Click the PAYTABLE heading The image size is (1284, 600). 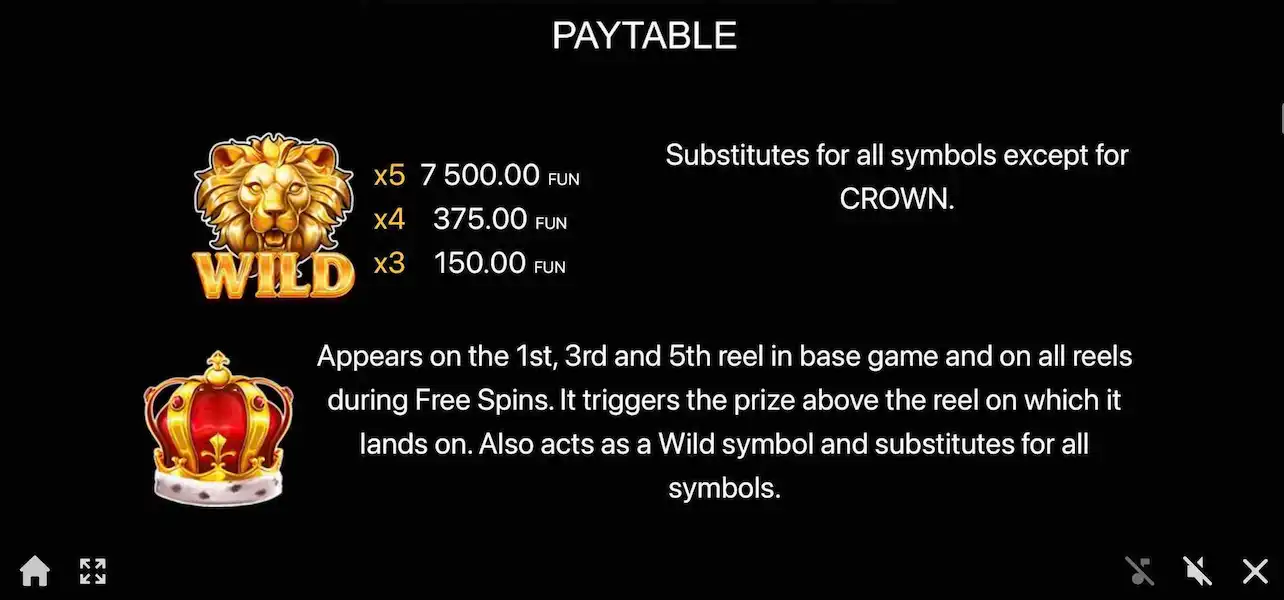pyautogui.click(x=644, y=36)
